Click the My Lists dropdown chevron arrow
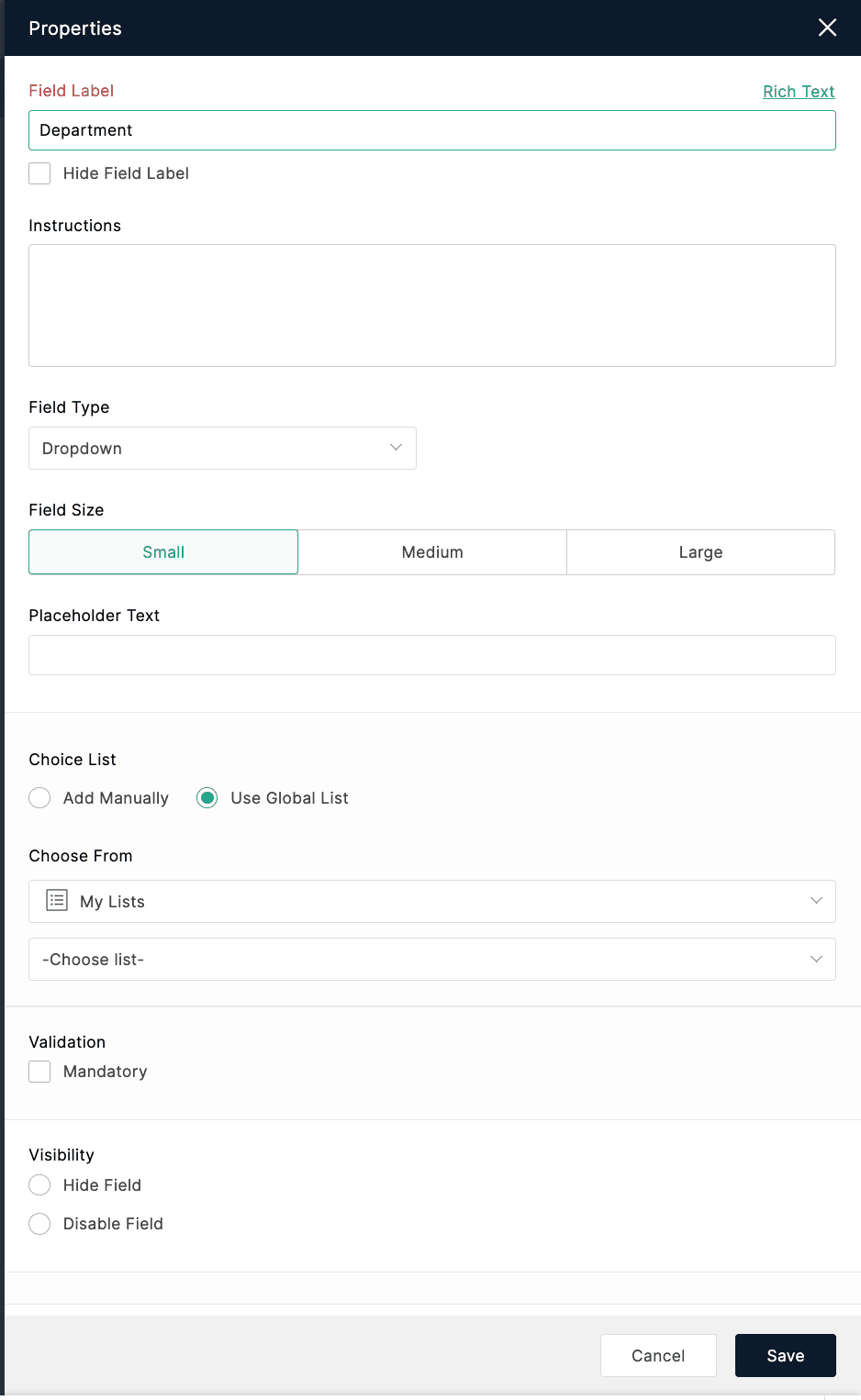Screen dimensions: 861x1400 [816, 901]
